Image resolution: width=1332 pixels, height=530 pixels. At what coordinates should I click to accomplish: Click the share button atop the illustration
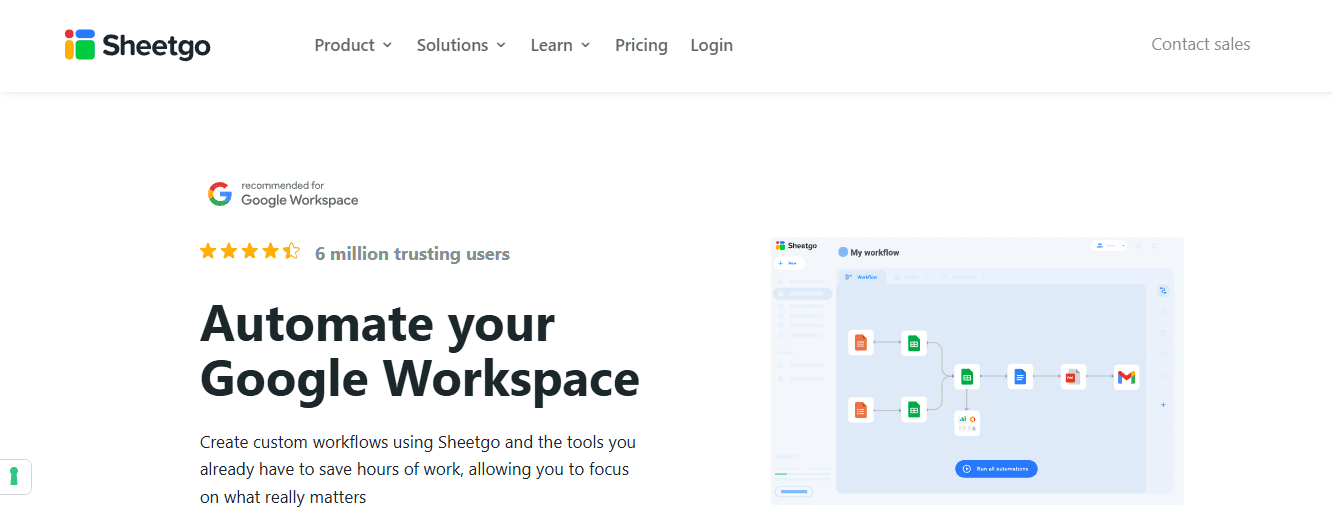pyautogui.click(x=1110, y=245)
